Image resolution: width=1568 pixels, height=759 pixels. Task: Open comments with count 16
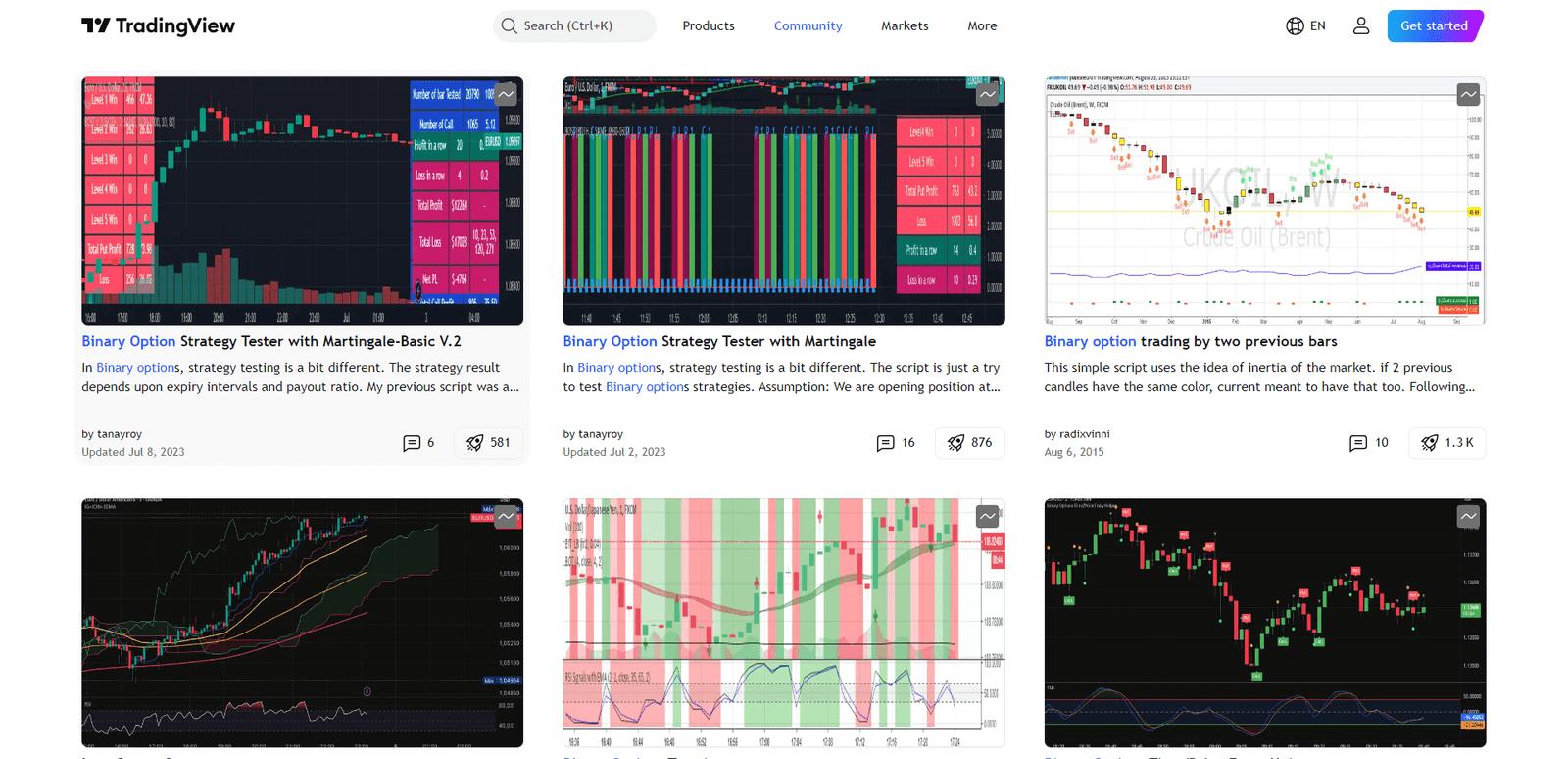(896, 443)
